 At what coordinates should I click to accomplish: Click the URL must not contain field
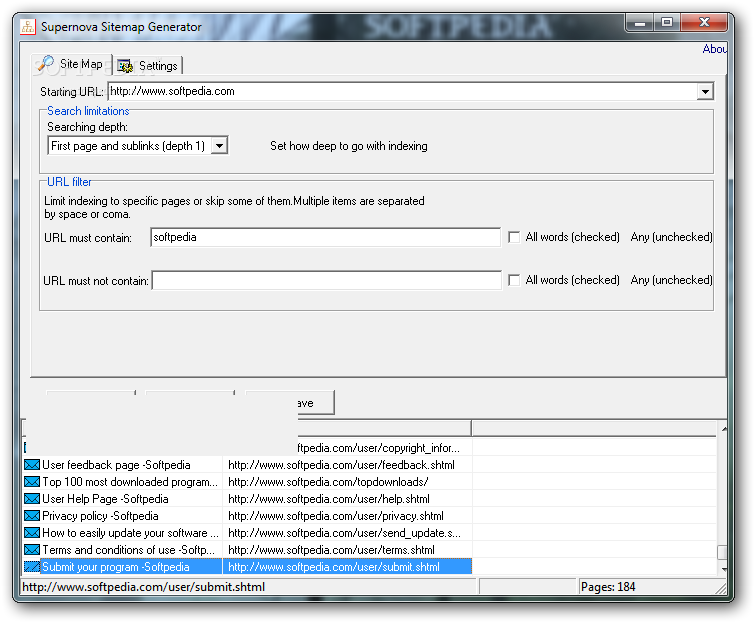point(326,281)
